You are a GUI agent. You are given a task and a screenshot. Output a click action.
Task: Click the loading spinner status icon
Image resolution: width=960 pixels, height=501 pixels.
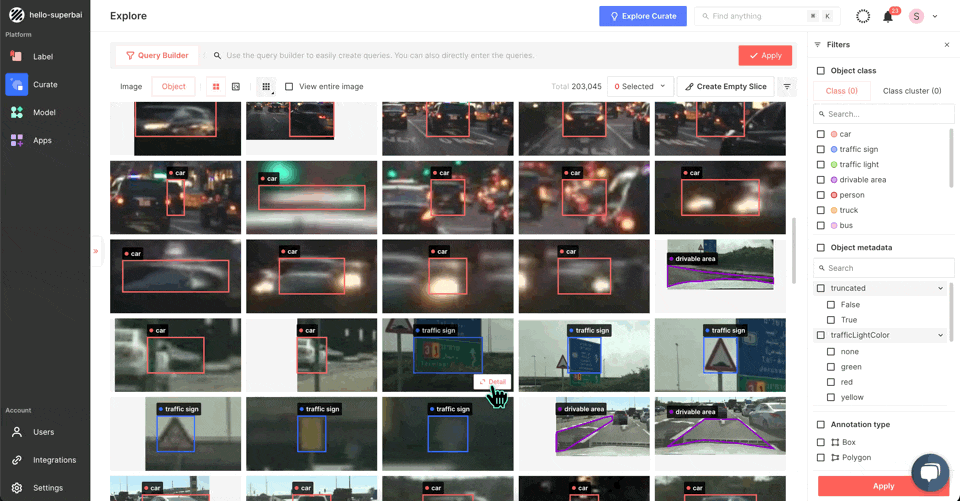coord(863,17)
